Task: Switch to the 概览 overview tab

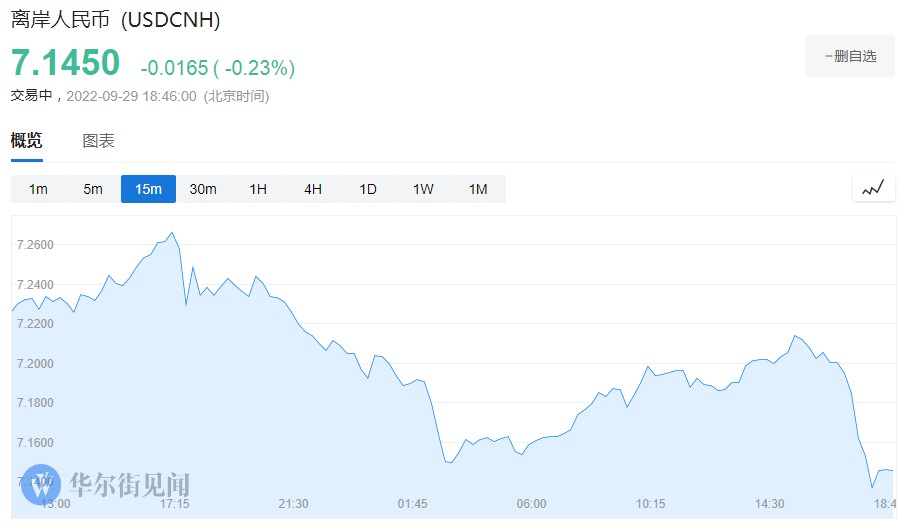Action: [x=27, y=141]
